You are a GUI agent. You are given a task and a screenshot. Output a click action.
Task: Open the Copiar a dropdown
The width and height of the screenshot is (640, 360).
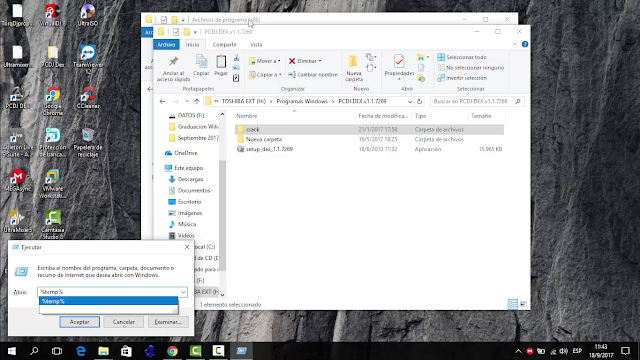[265, 75]
